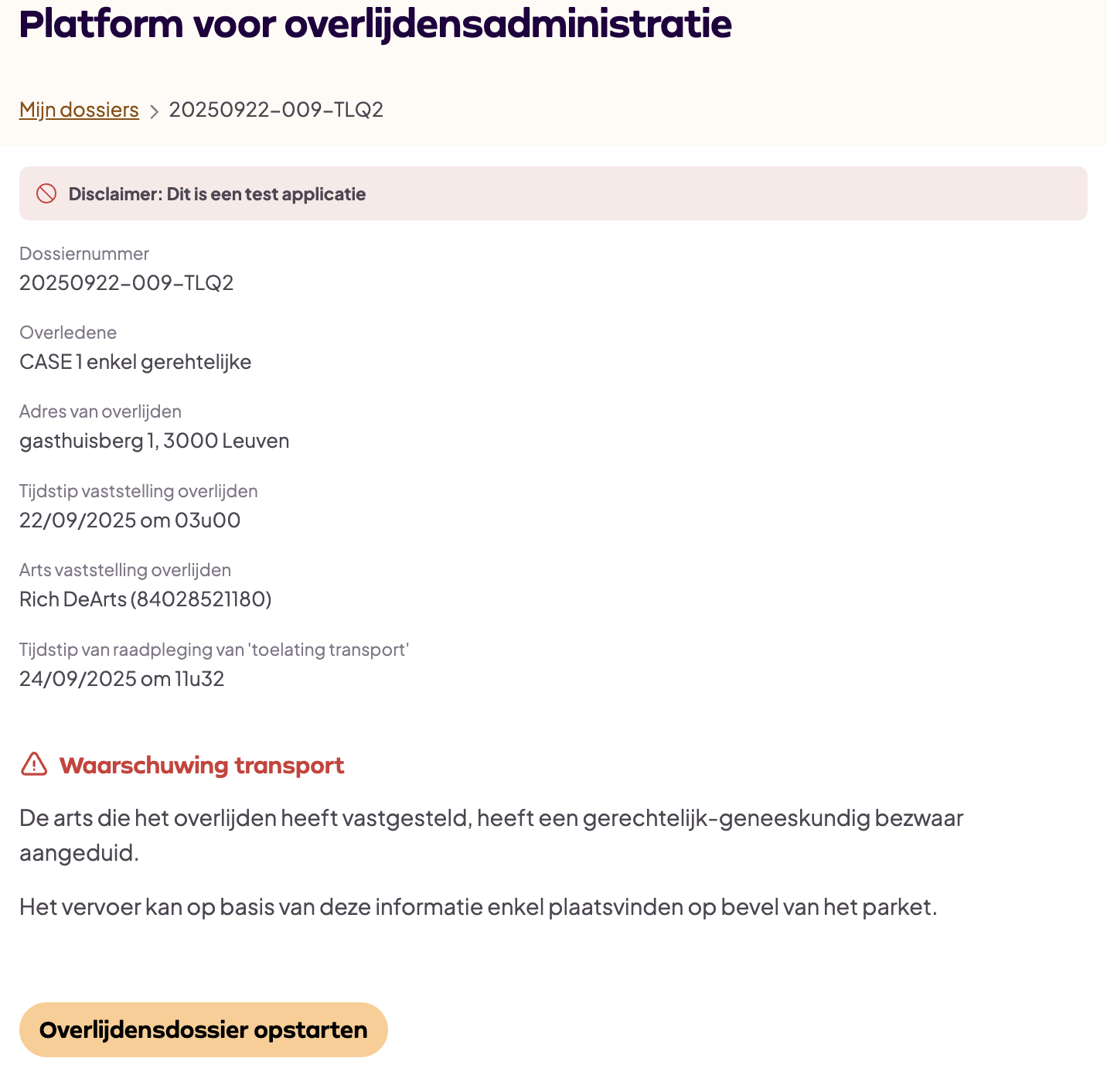The image size is (1107, 1092).
Task: Click the breadcrumb chevron separator
Action: point(154,111)
